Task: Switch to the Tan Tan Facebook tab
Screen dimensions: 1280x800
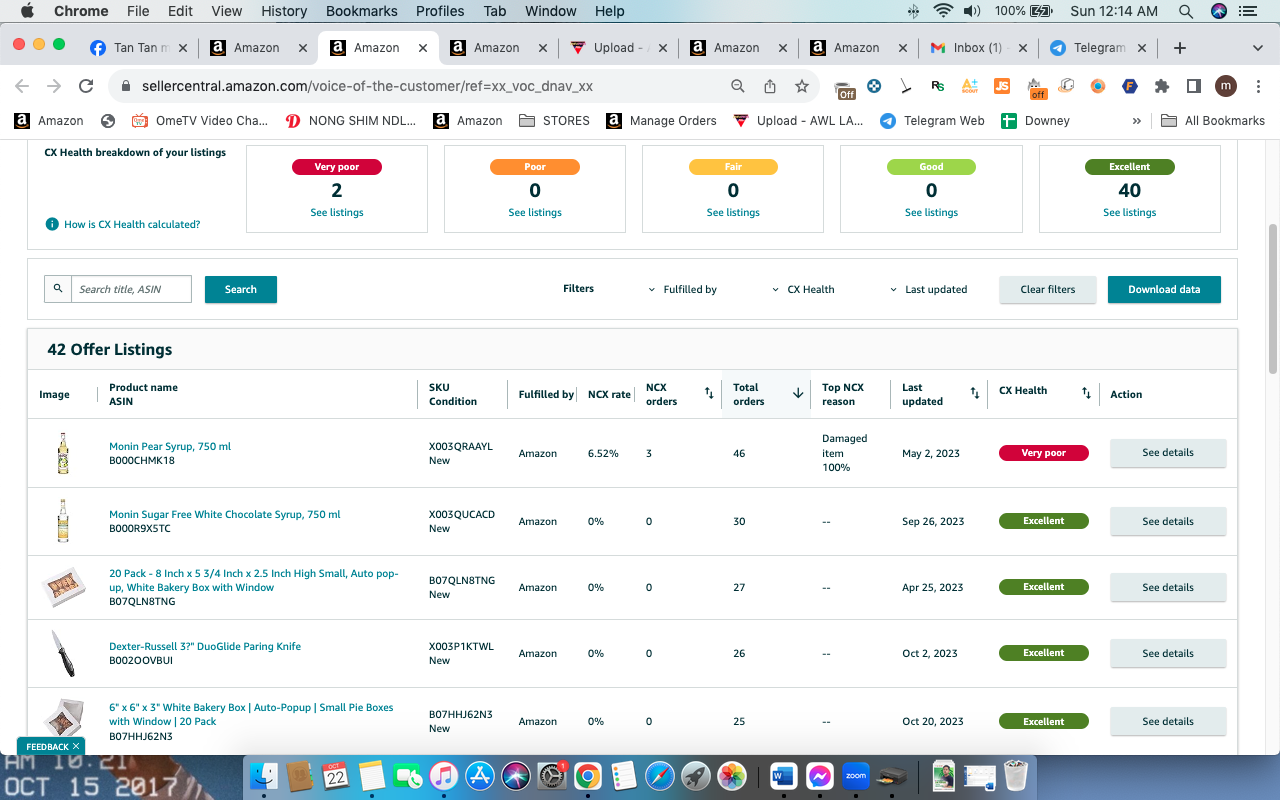Action: coord(138,48)
